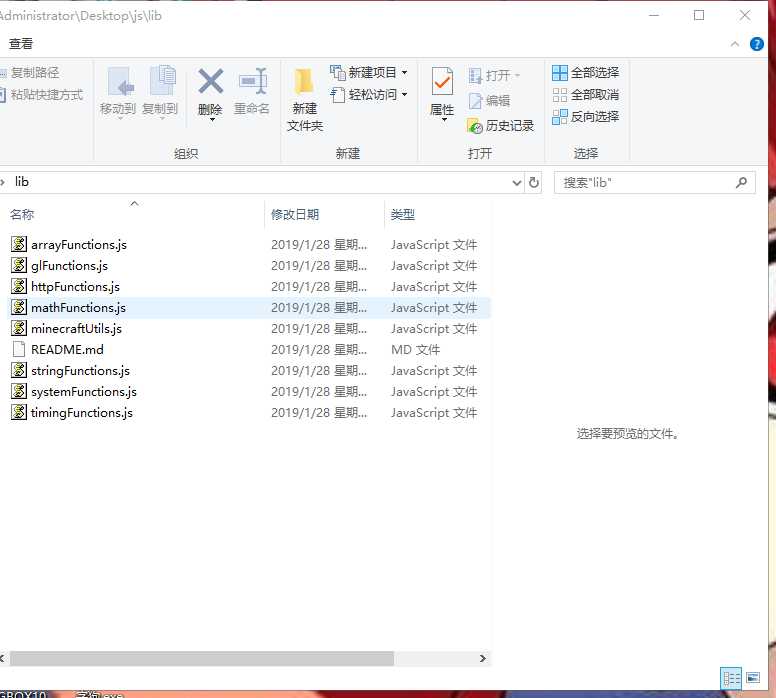This screenshot has height=698, width=776.
Task: Switch to details view icon in status bar
Action: point(731,678)
